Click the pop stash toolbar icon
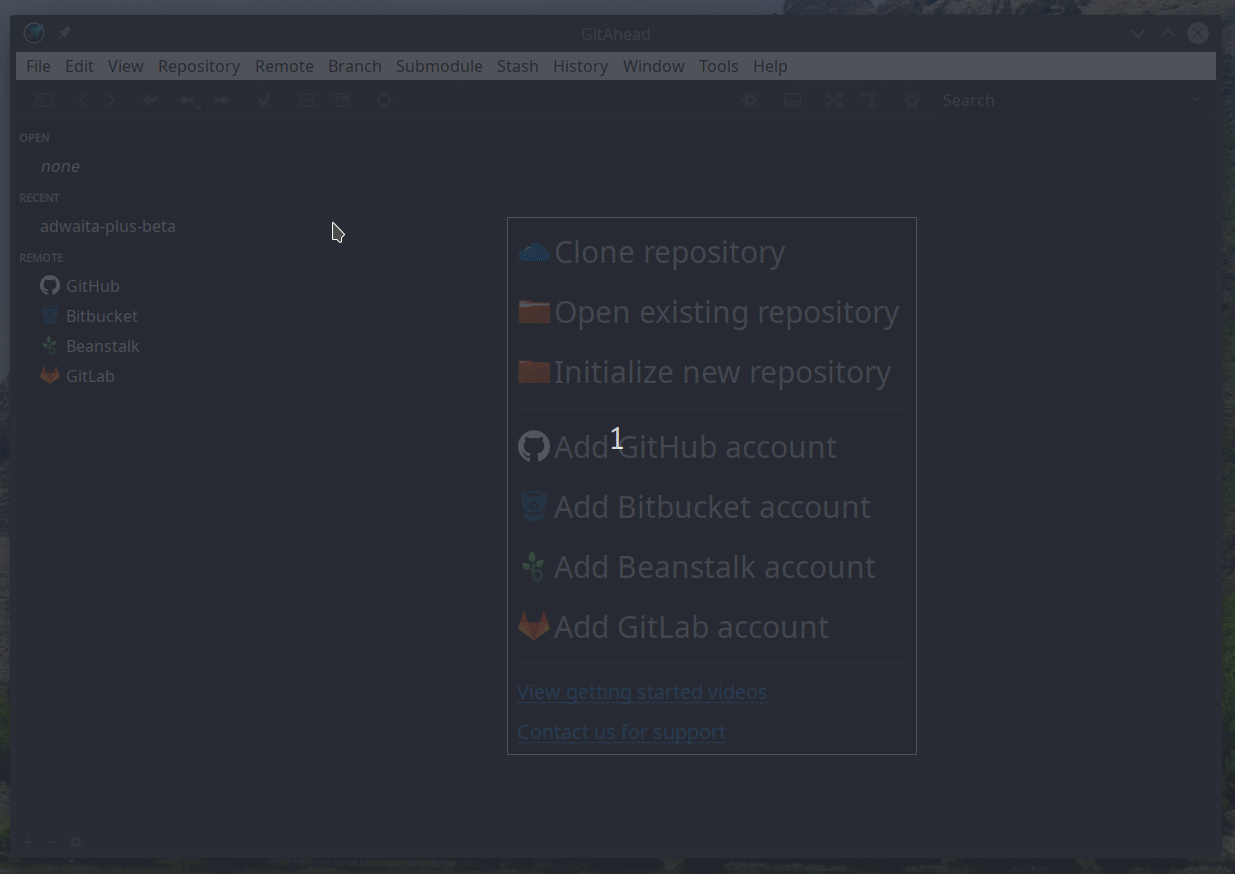Image resolution: width=1235 pixels, height=874 pixels. [x=342, y=100]
